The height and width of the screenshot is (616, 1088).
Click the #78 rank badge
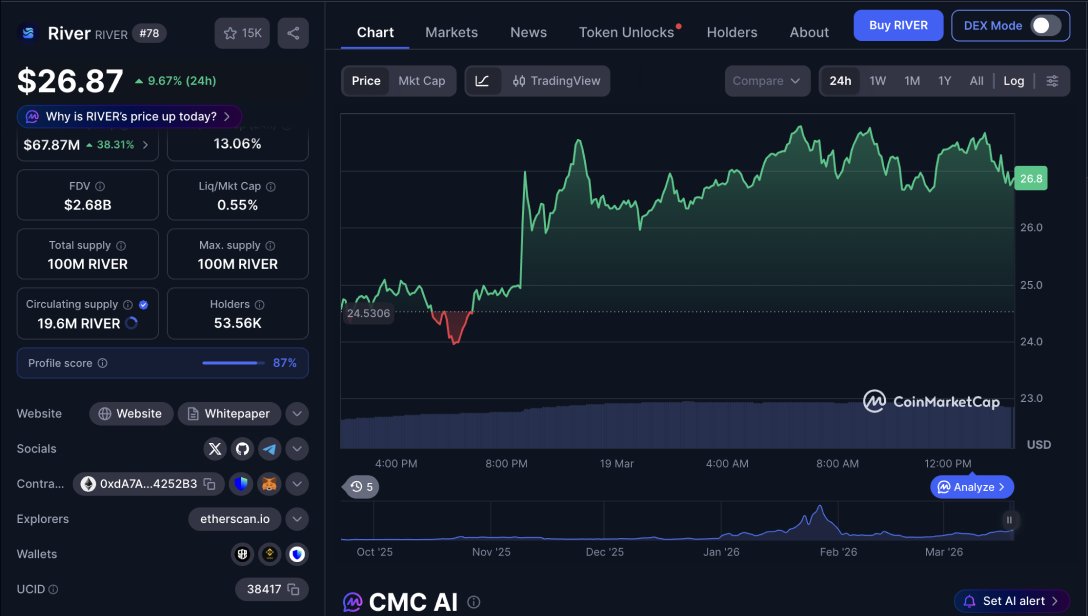click(149, 33)
